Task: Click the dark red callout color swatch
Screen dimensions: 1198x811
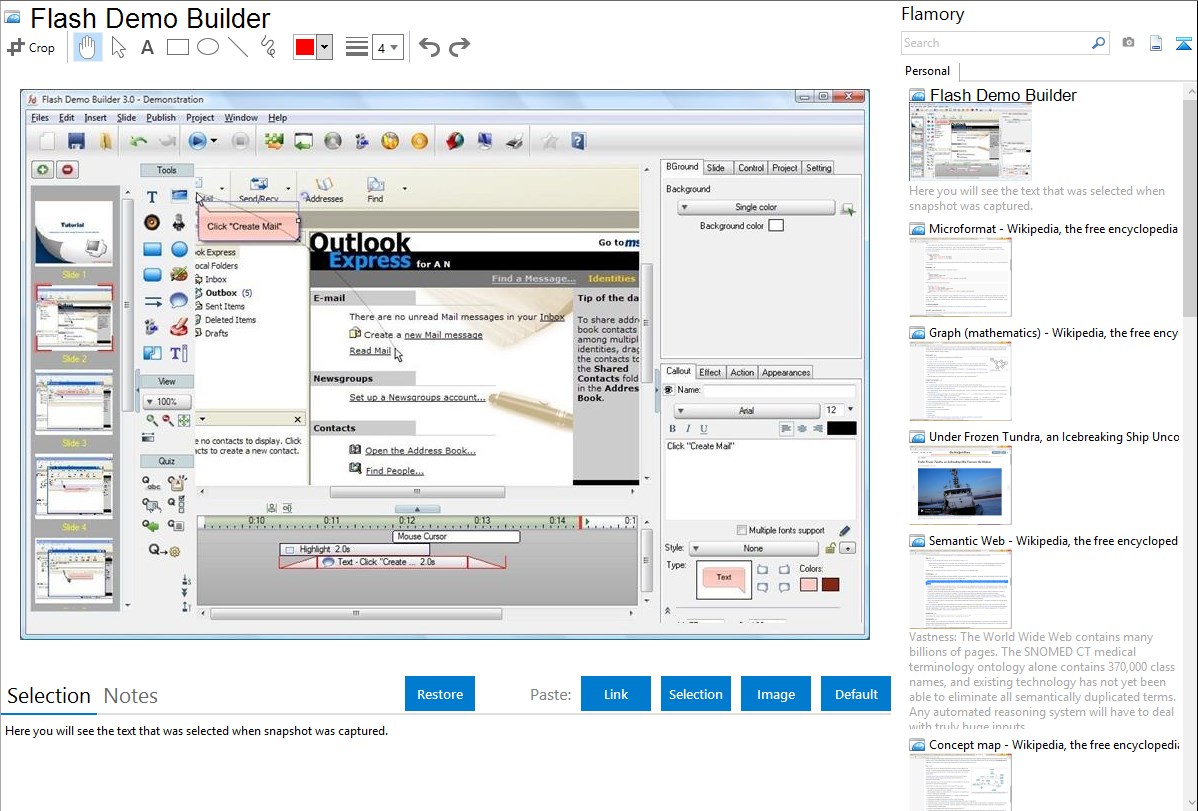Action: point(830,585)
